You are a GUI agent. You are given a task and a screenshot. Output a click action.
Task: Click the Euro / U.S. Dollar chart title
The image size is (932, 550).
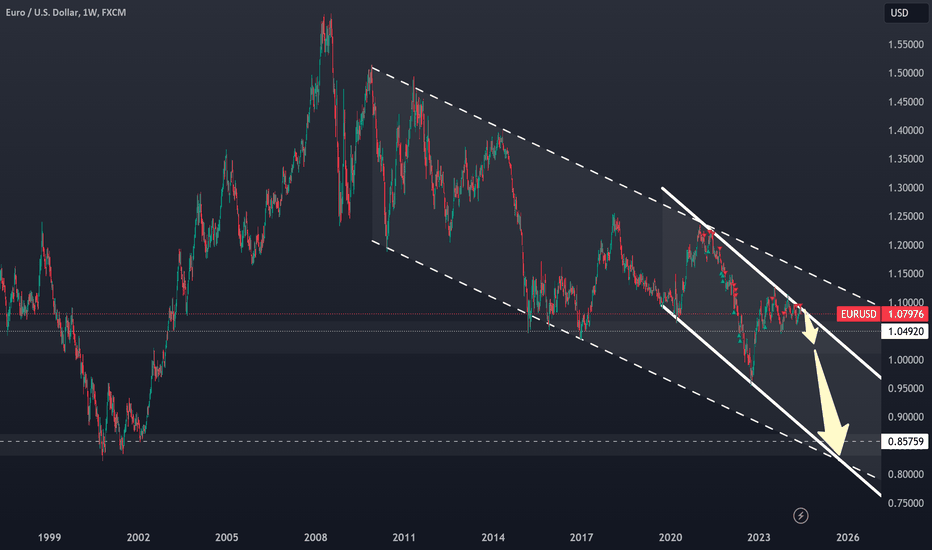click(66, 12)
